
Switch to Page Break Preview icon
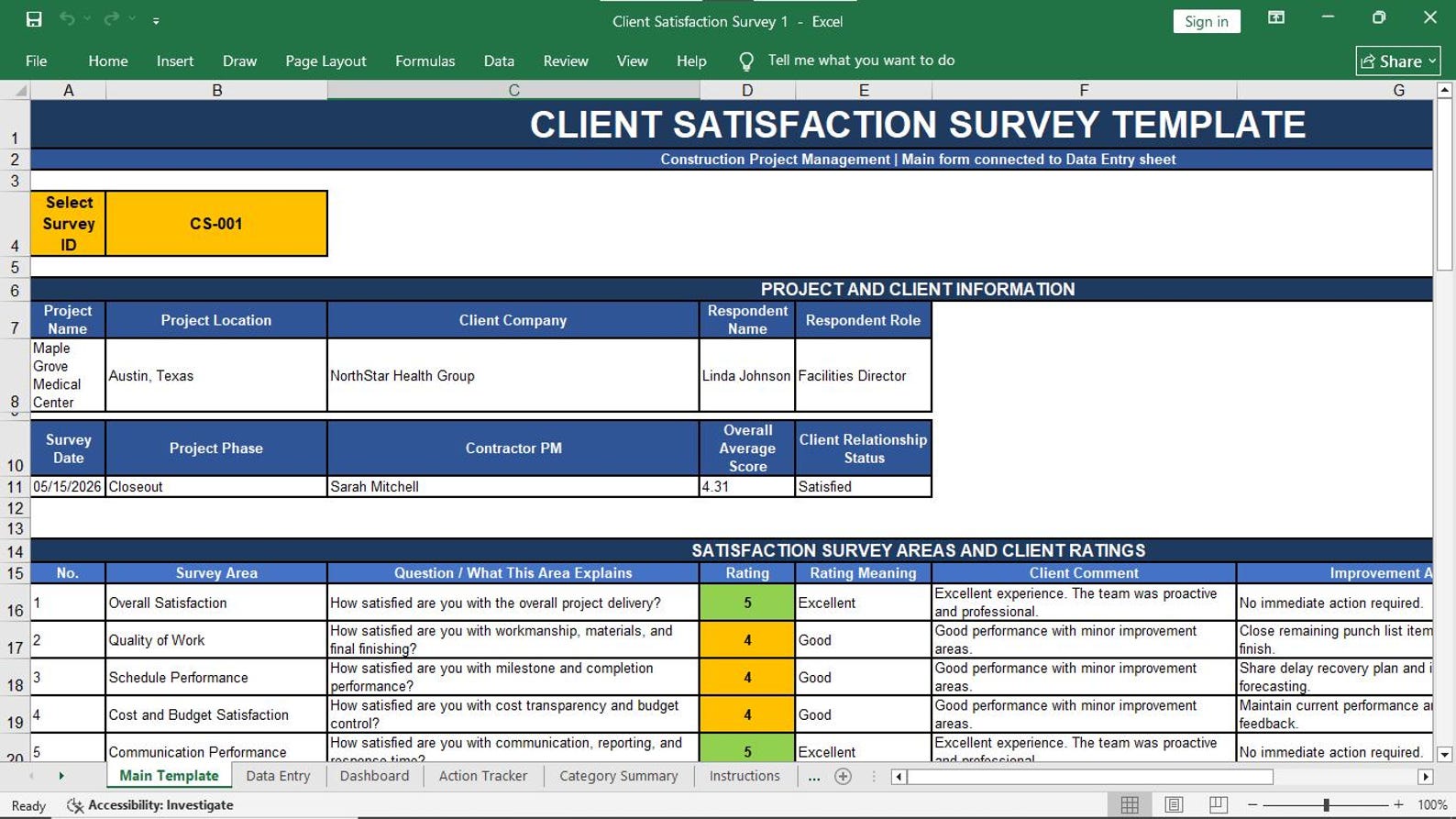point(1218,804)
